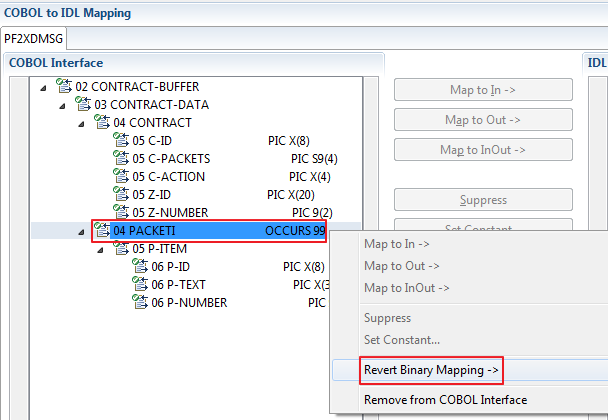This screenshot has height=420, width=608.
Task: Click the icon next to 04 CONTRACT
Action: [102, 122]
